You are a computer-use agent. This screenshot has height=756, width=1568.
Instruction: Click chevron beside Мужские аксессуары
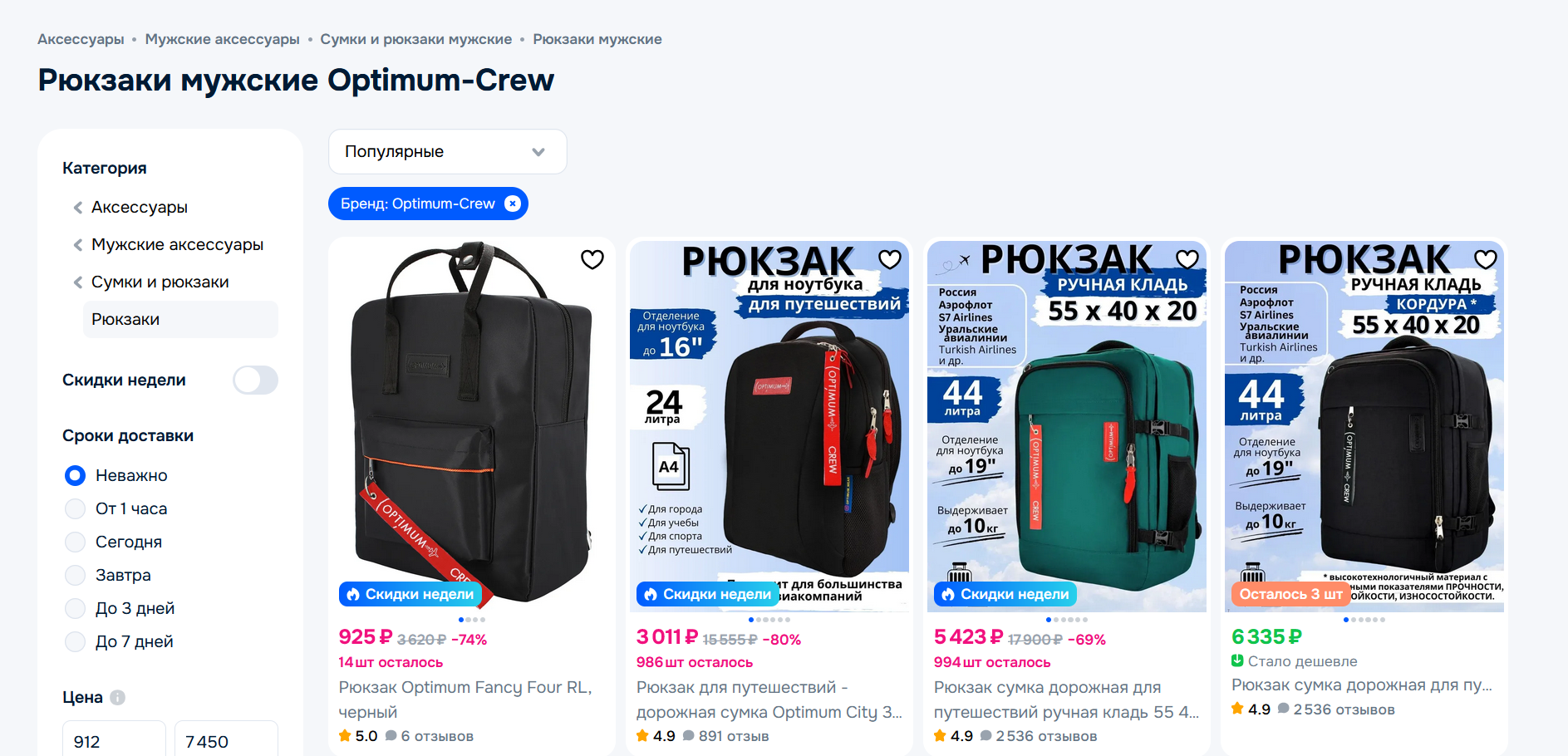[78, 245]
